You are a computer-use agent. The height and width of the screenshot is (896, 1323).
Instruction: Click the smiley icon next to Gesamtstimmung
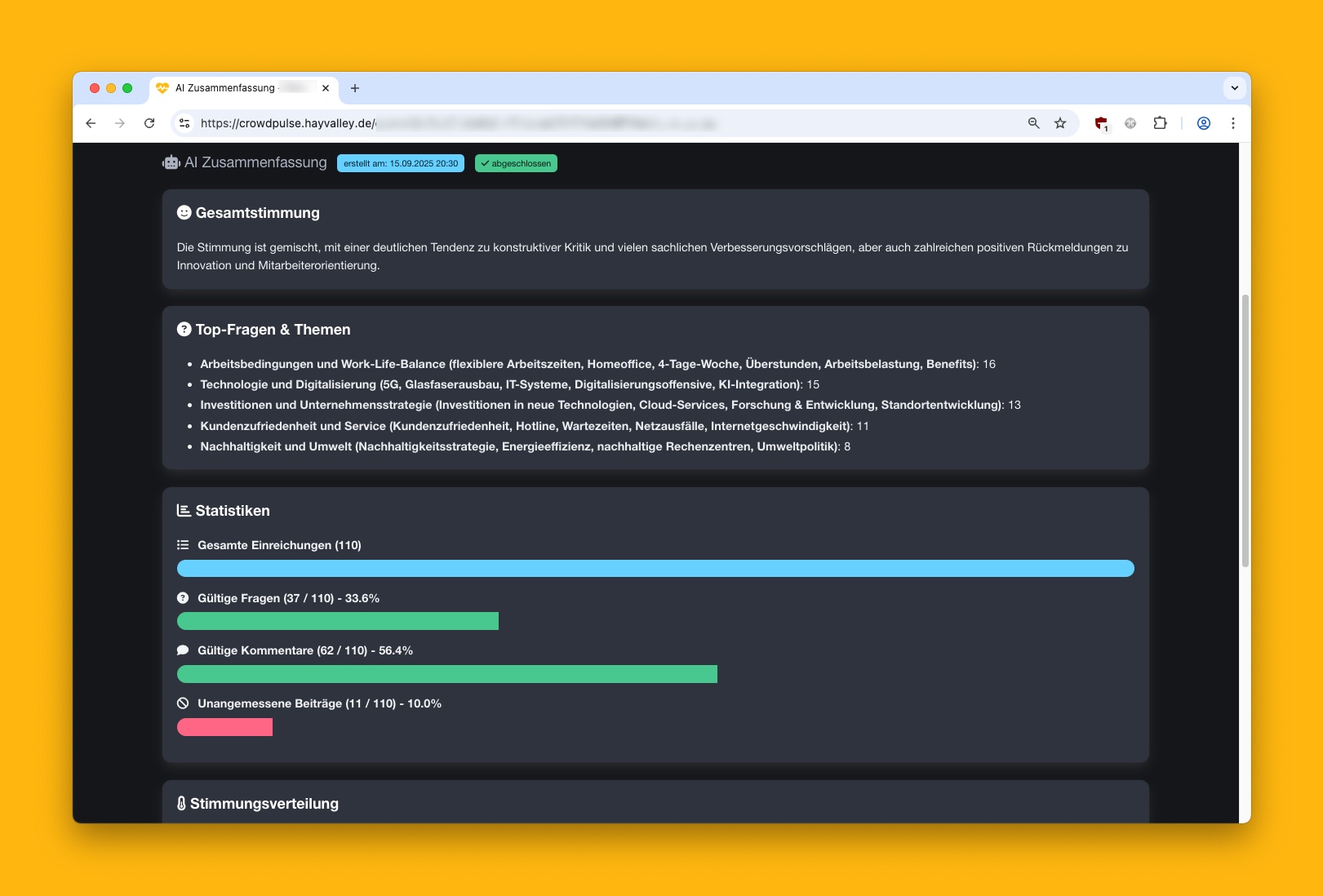pos(184,213)
